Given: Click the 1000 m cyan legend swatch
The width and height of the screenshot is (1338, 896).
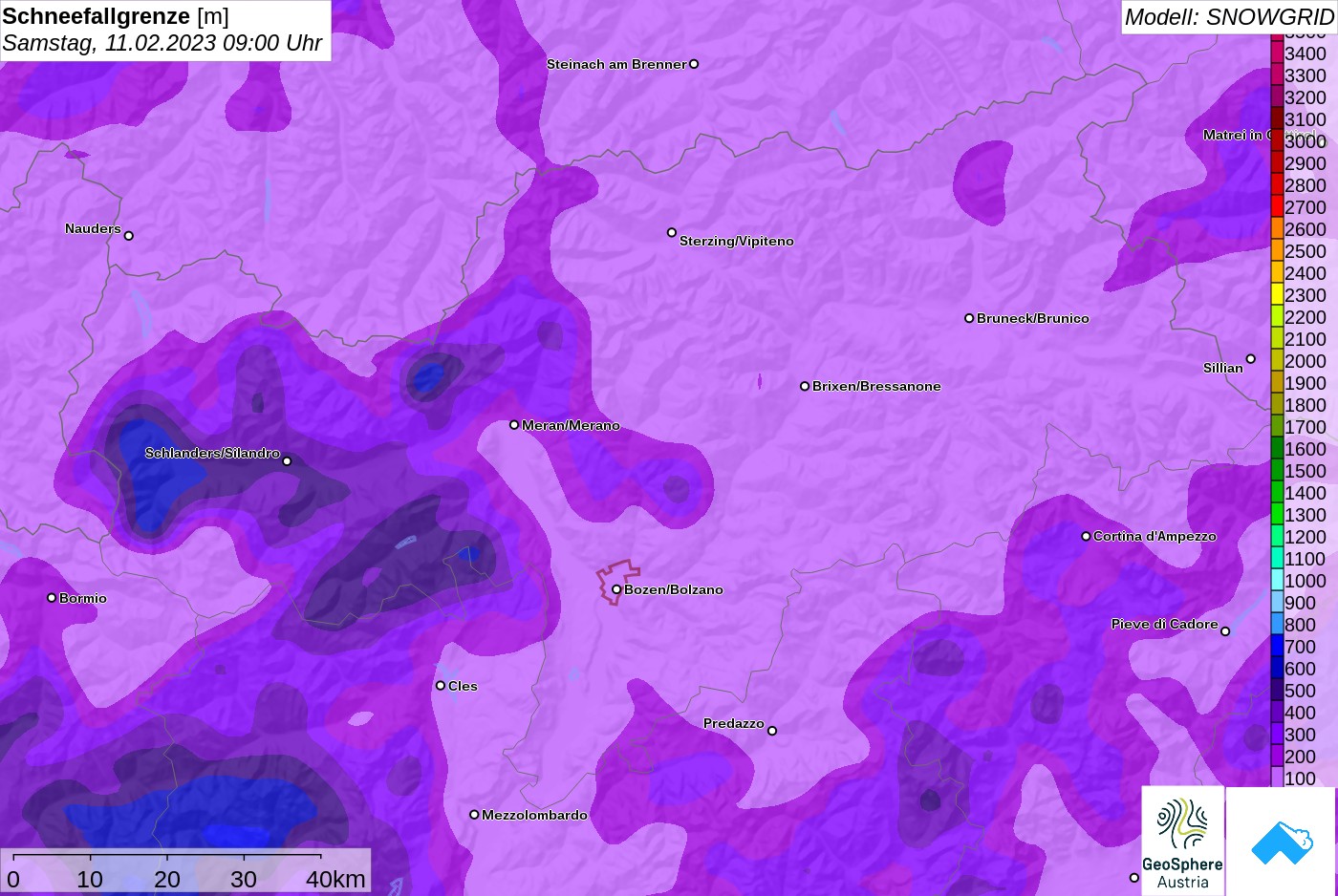Looking at the screenshot, I should click(1277, 580).
